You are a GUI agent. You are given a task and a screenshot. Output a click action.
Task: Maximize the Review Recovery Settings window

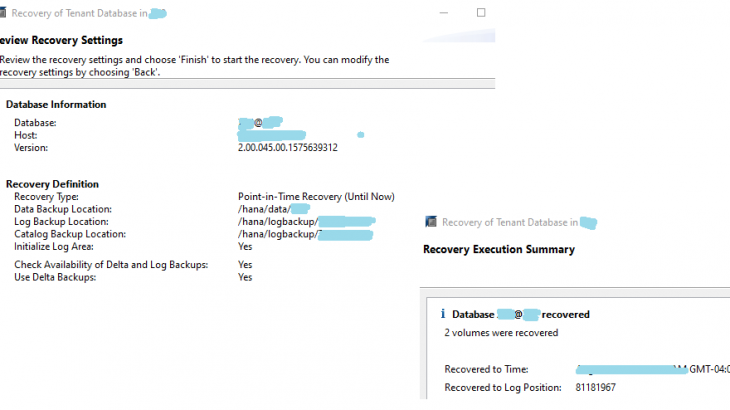coord(481,13)
